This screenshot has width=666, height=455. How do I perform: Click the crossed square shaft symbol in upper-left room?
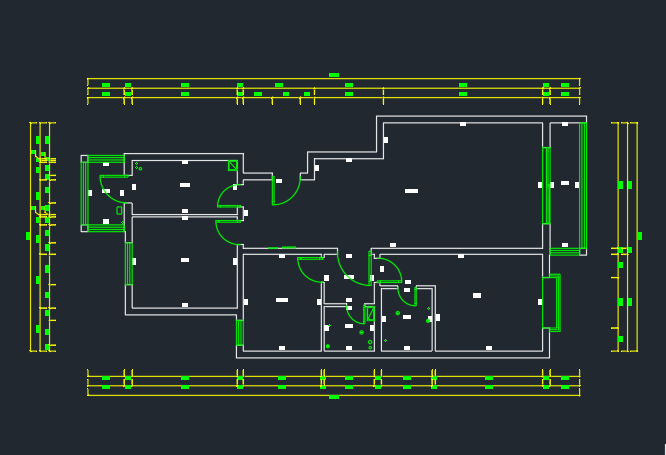[x=233, y=166]
